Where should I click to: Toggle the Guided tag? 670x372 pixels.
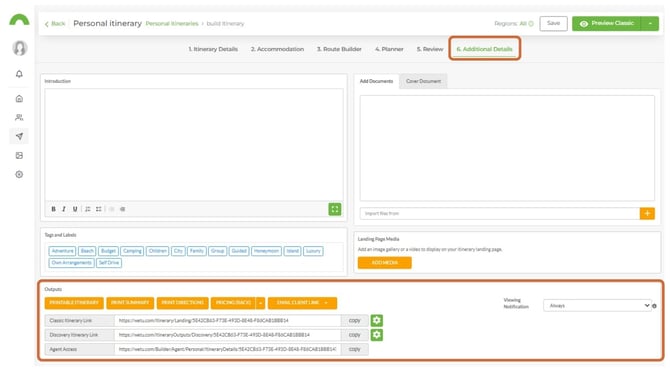click(239, 251)
